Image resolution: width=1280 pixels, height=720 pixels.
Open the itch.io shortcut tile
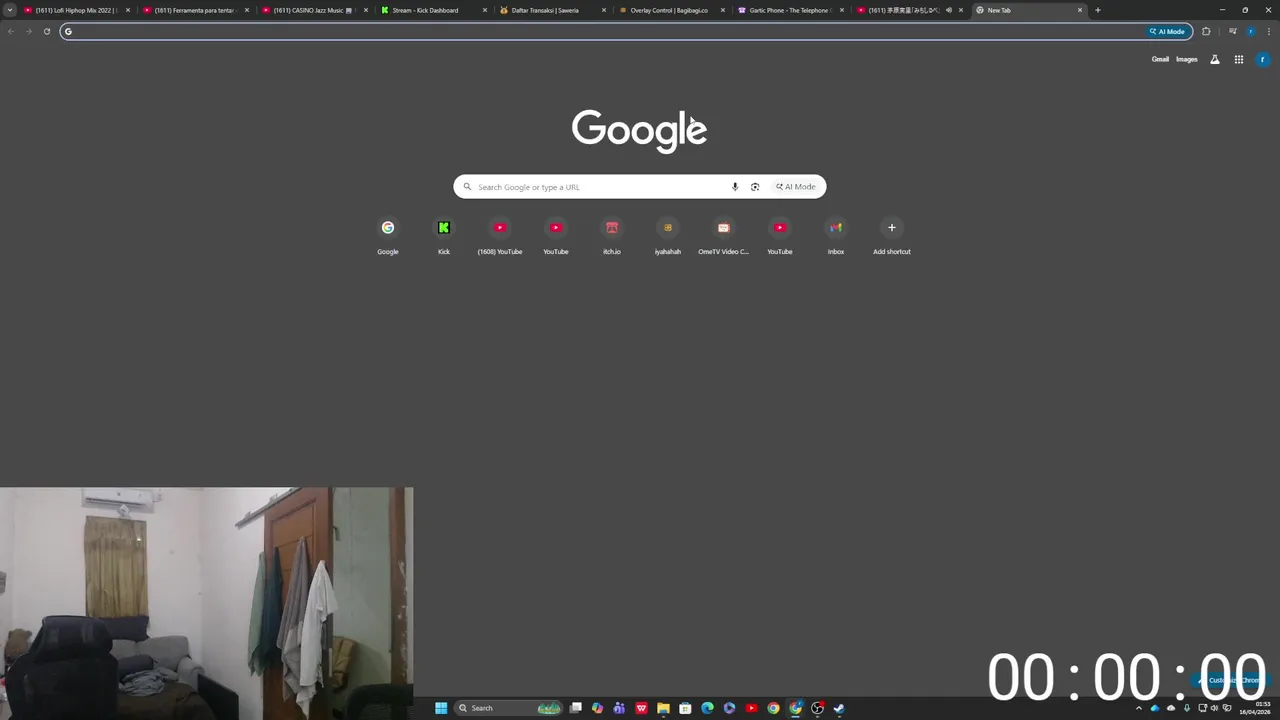coord(612,237)
